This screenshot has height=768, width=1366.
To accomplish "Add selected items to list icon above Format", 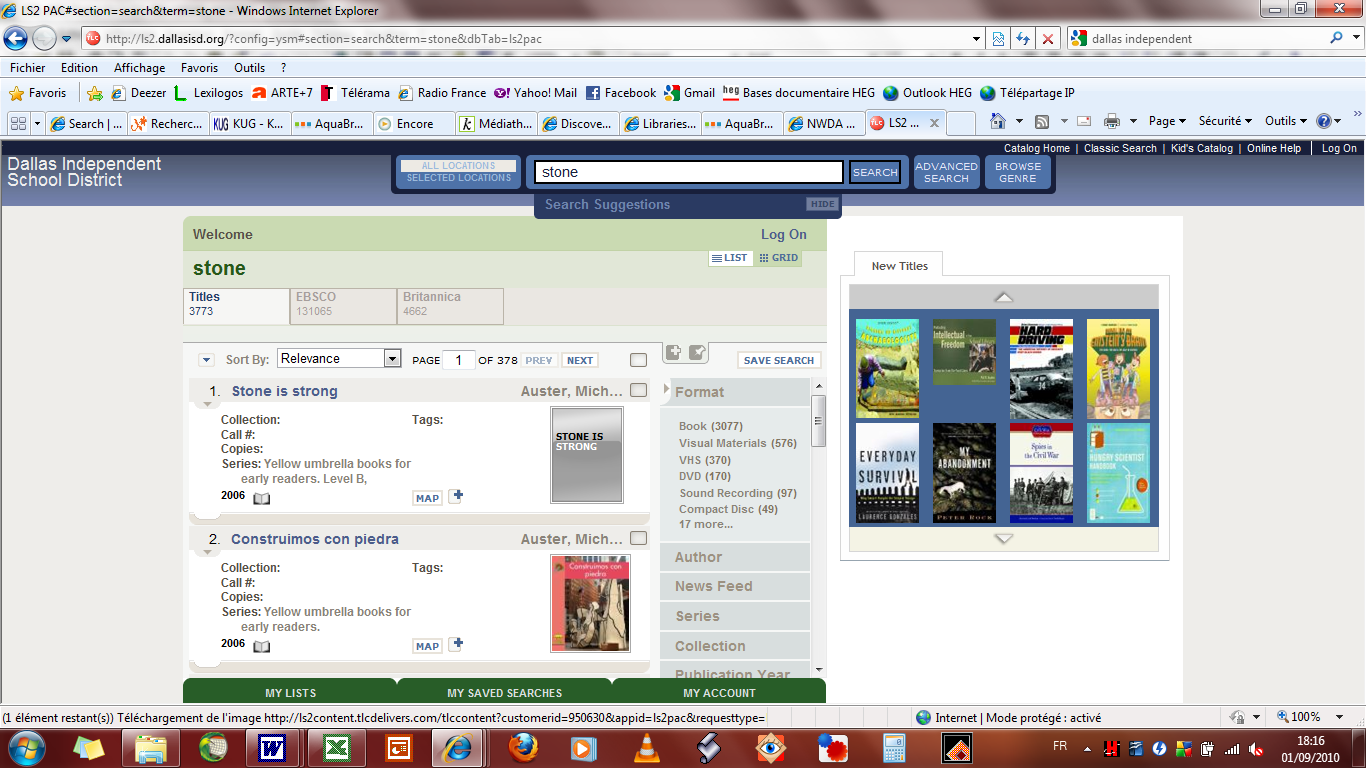I will tap(673, 353).
